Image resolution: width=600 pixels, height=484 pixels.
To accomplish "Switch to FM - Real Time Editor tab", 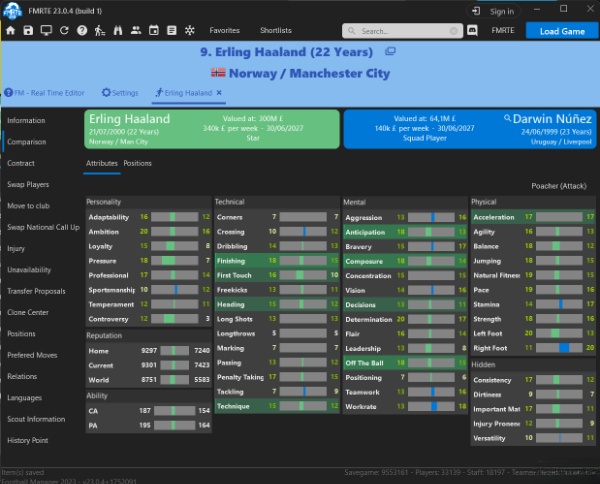I will pos(44,93).
